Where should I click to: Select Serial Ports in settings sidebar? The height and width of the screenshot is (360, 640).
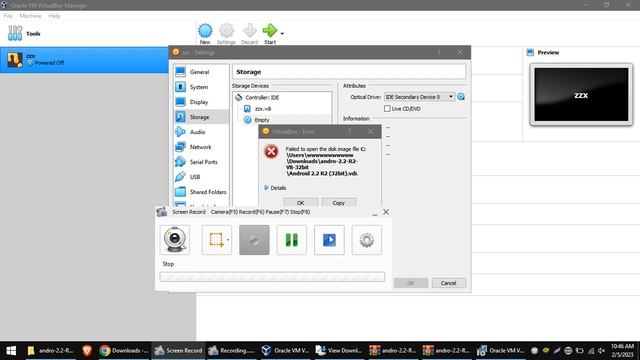[x=201, y=162]
